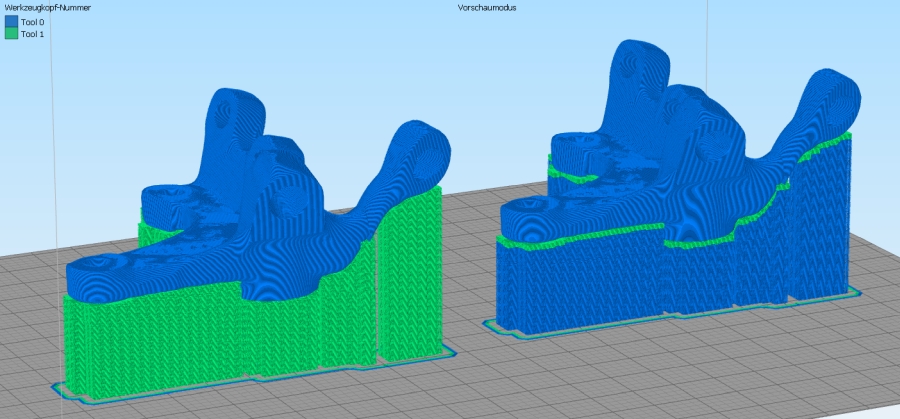Select the left model with green supports
900x419 pixels.
(x=255, y=247)
